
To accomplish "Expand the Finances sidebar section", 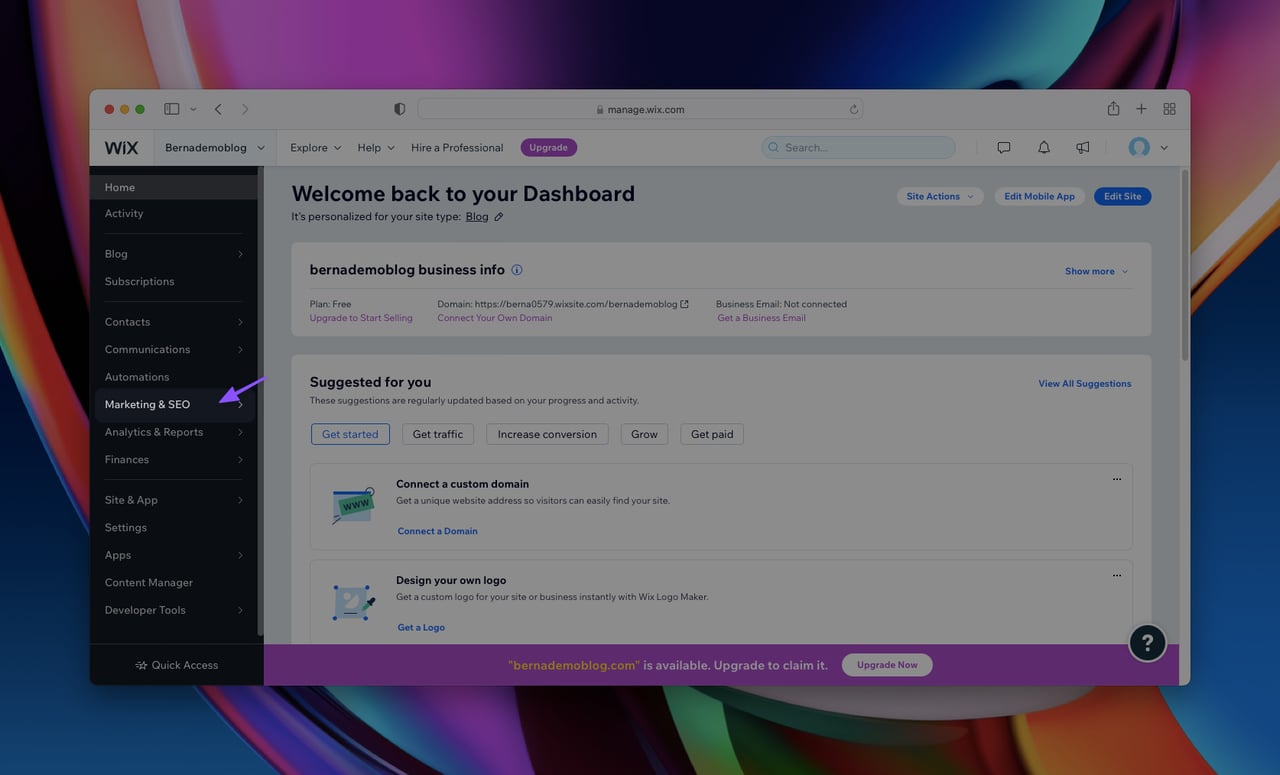I will tap(240, 459).
